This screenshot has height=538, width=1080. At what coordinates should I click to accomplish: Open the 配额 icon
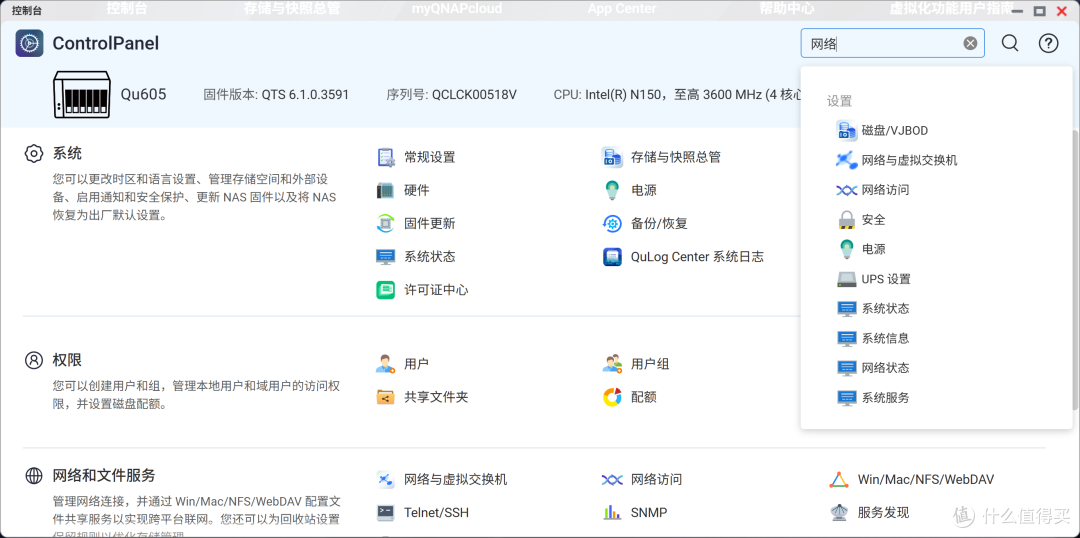(612, 397)
